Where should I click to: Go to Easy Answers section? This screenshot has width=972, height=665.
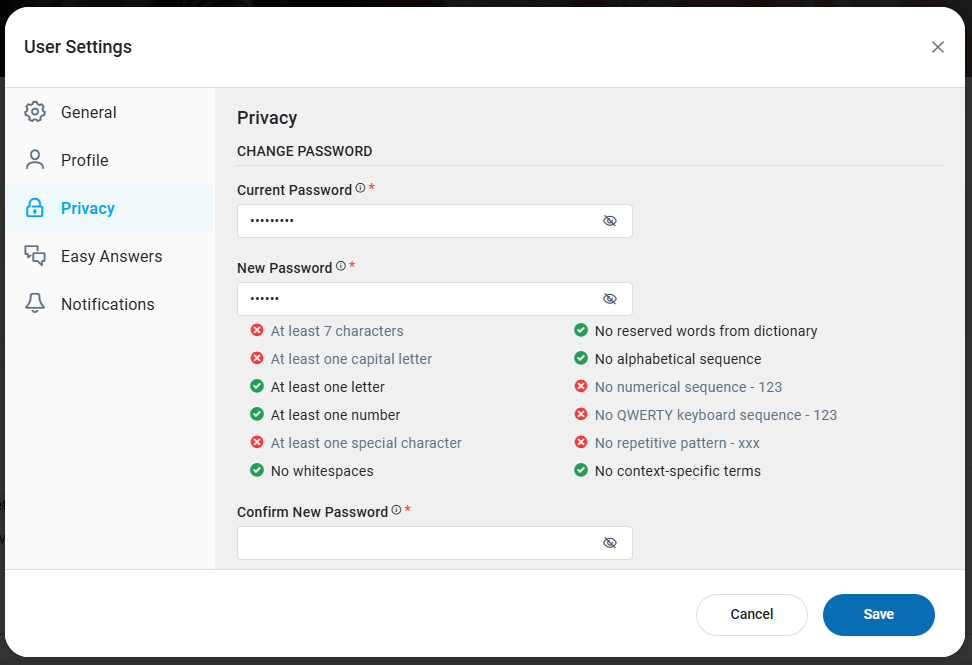point(111,256)
